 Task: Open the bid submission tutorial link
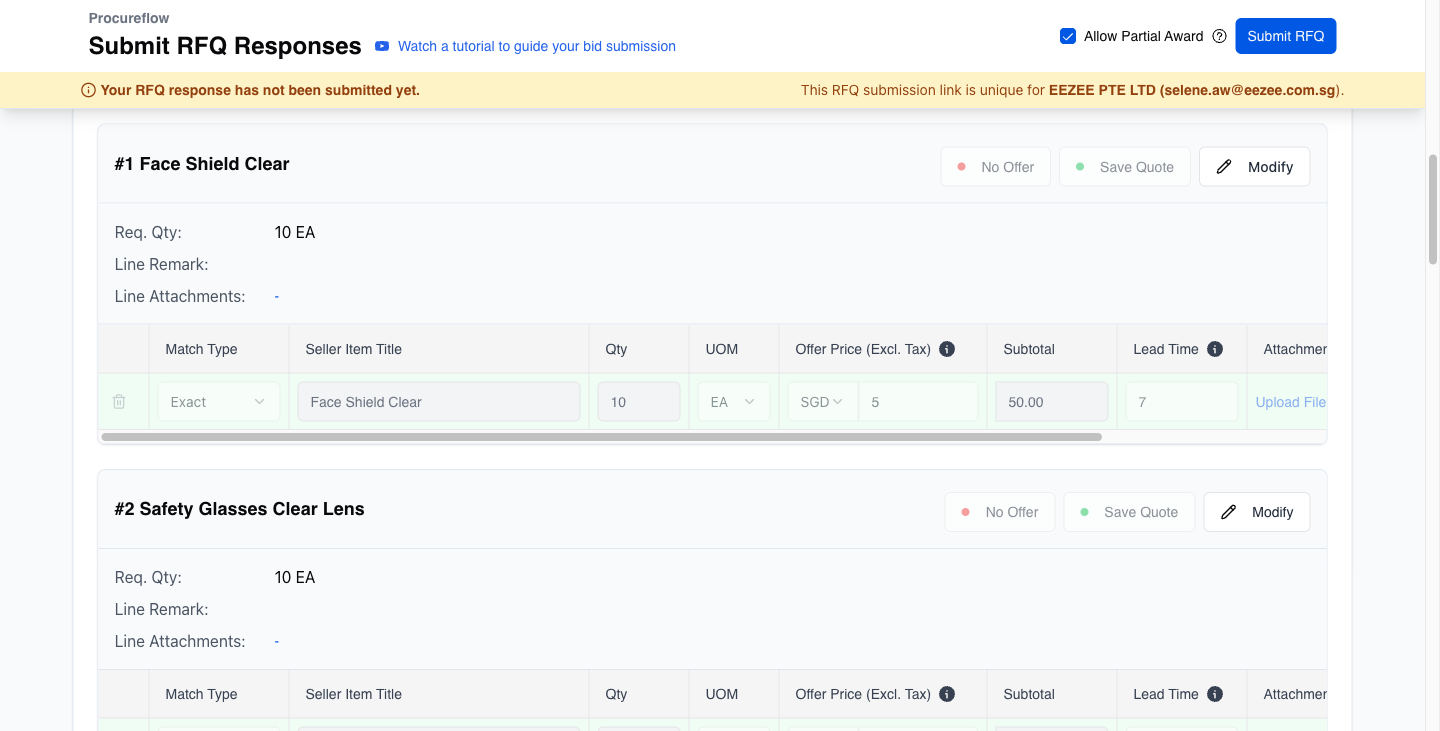point(537,46)
